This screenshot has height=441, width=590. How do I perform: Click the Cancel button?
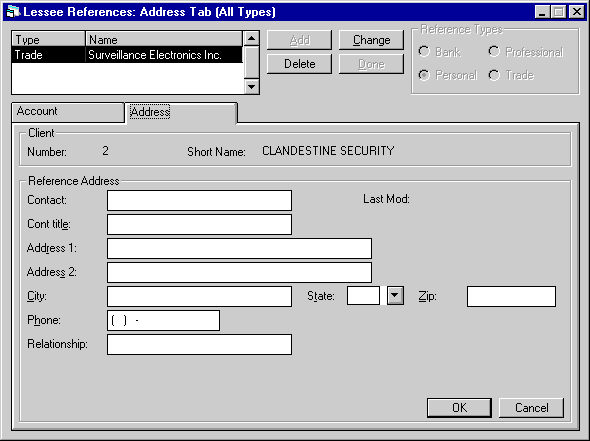point(531,408)
